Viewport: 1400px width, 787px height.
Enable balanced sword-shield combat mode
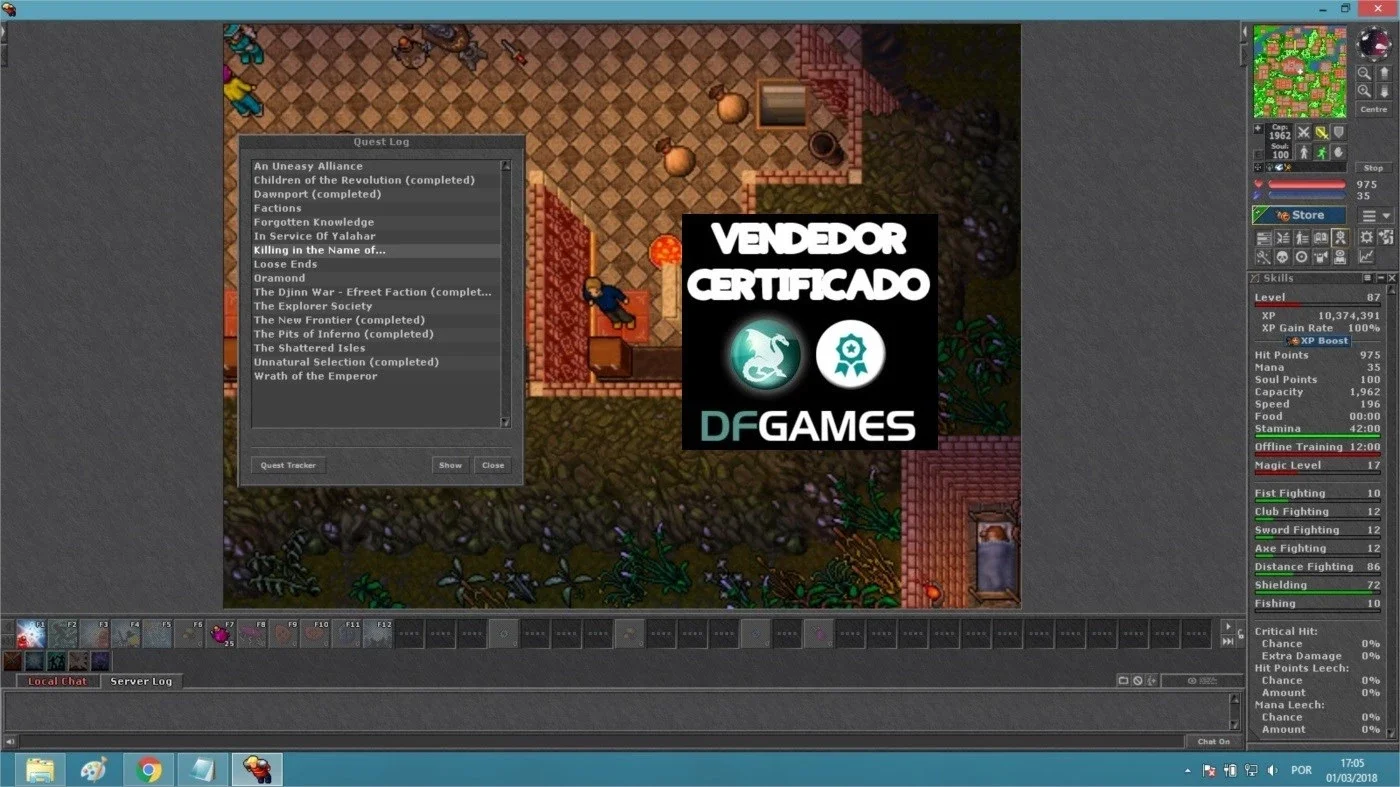point(1322,132)
